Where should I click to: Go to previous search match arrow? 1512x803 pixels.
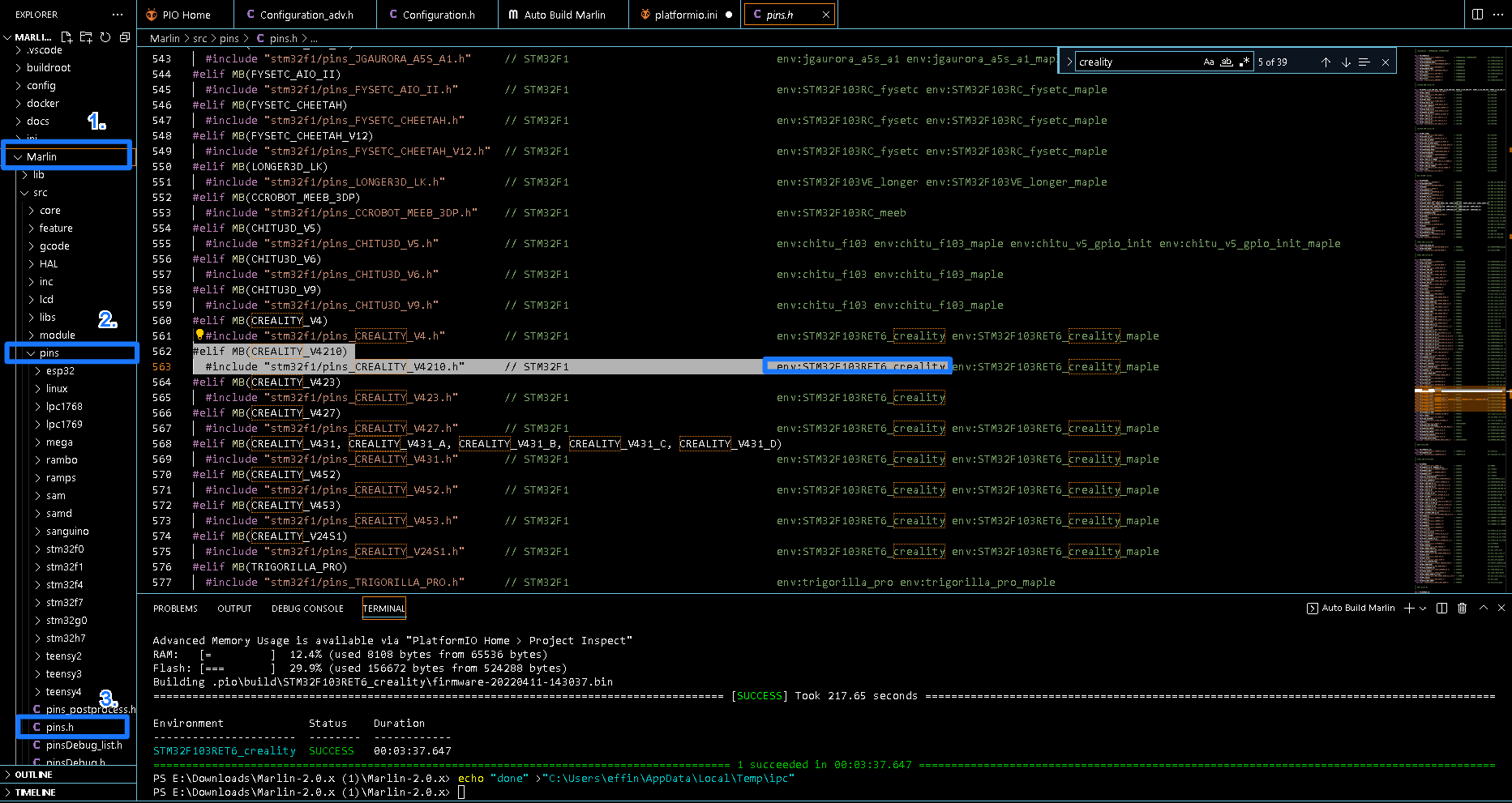click(1326, 62)
